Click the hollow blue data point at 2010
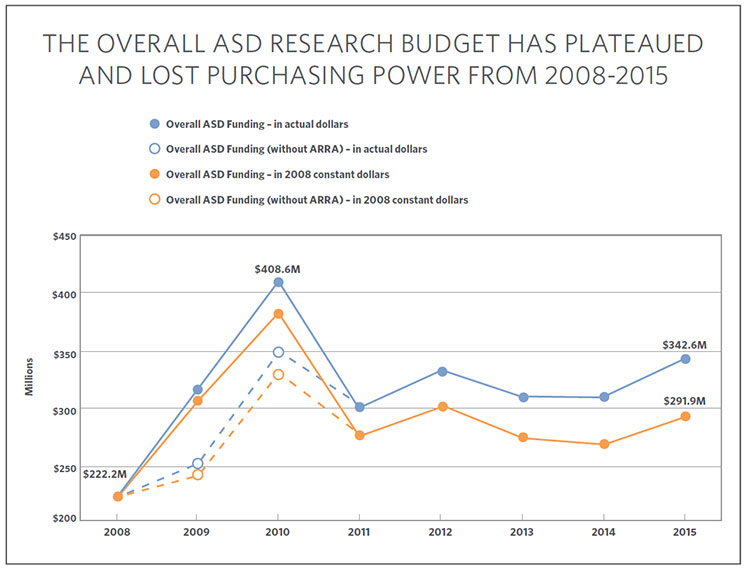Viewport: 750px width, 572px height. (279, 352)
